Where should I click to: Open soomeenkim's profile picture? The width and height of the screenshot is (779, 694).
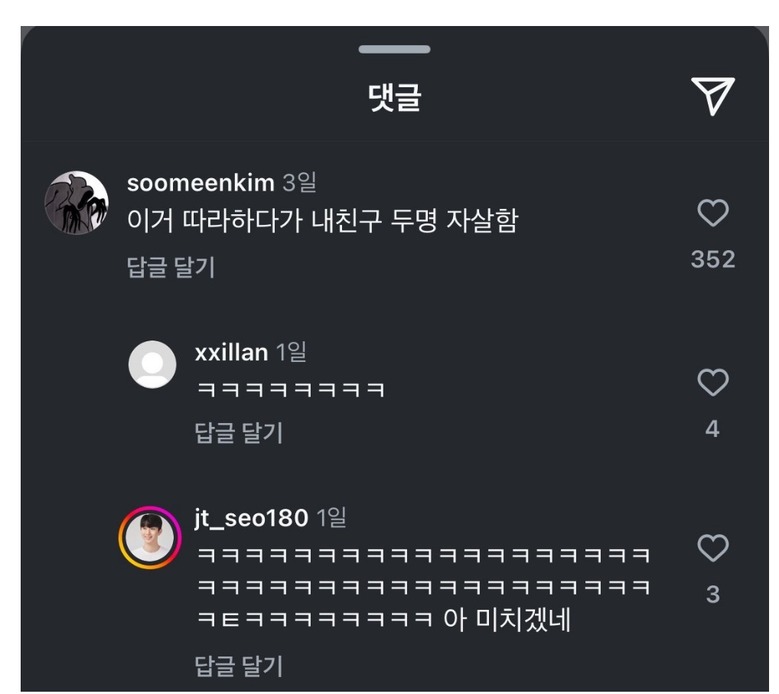77,203
